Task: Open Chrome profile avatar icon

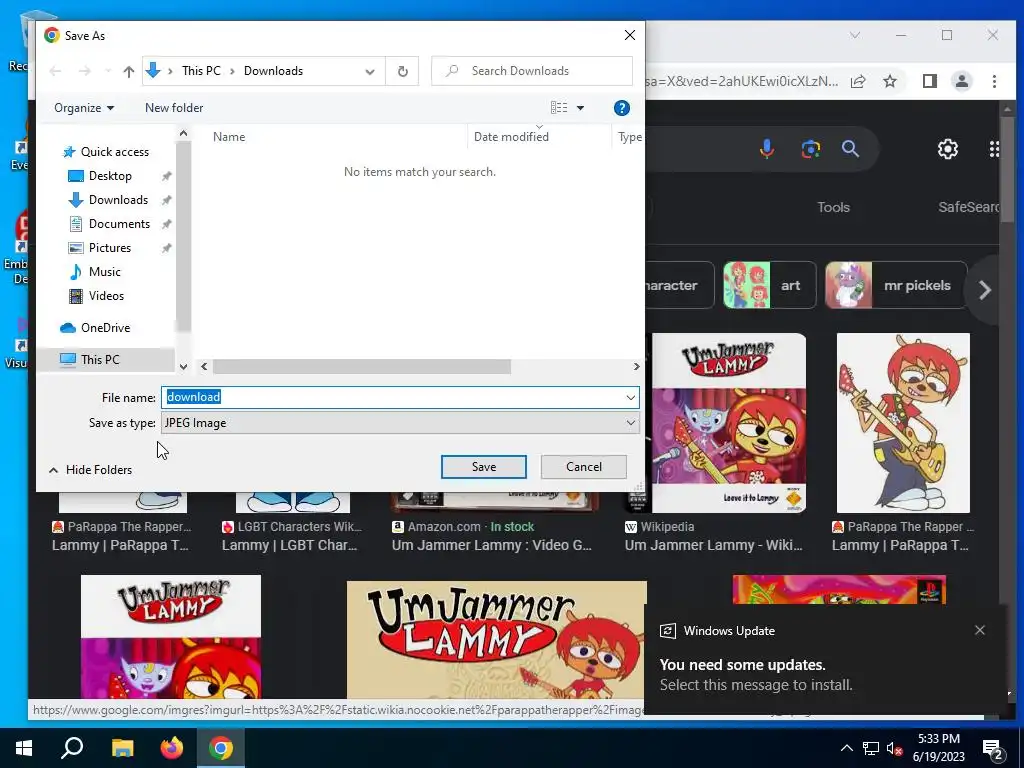Action: [962, 82]
